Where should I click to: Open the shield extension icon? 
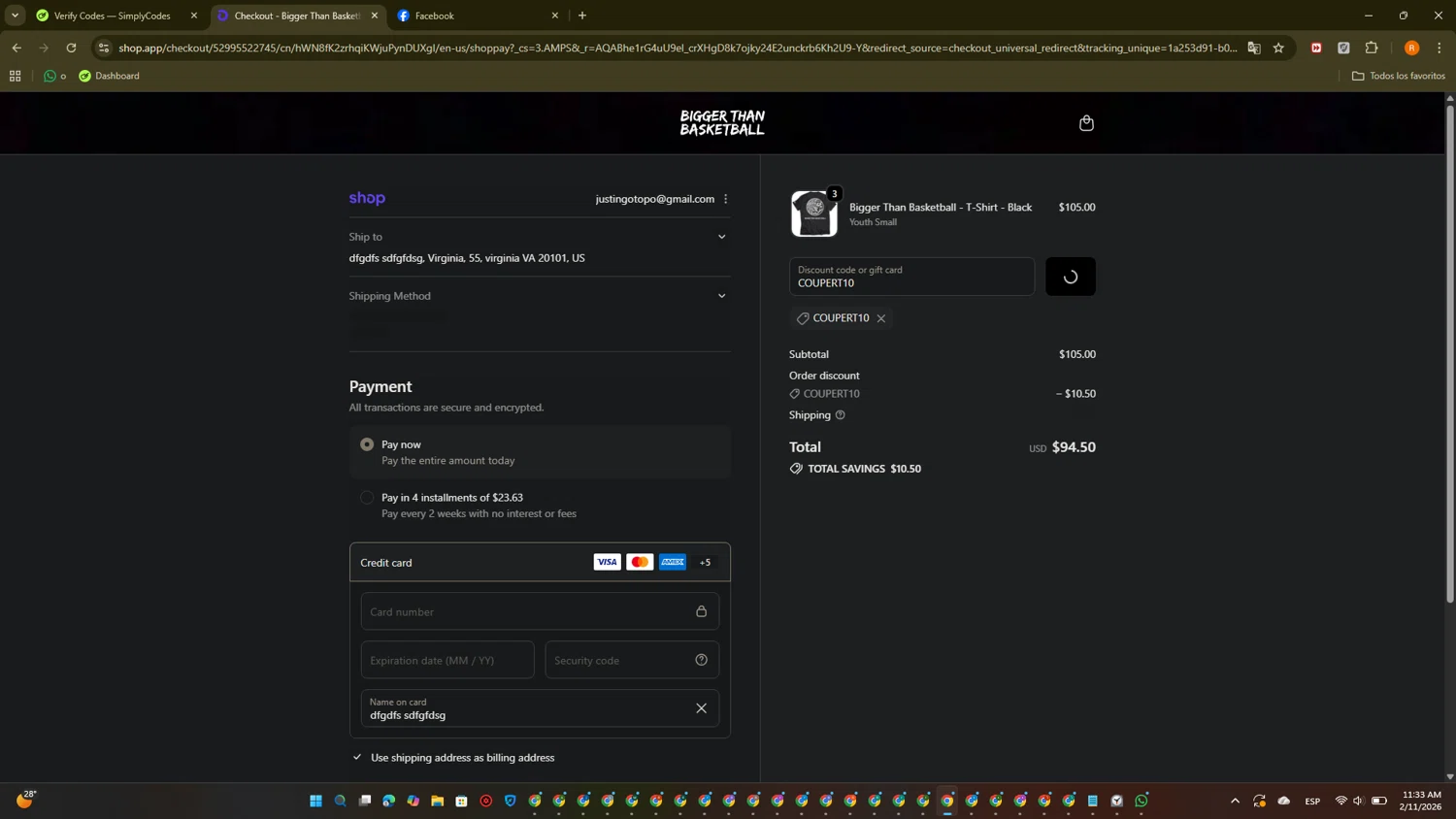[x=1343, y=48]
